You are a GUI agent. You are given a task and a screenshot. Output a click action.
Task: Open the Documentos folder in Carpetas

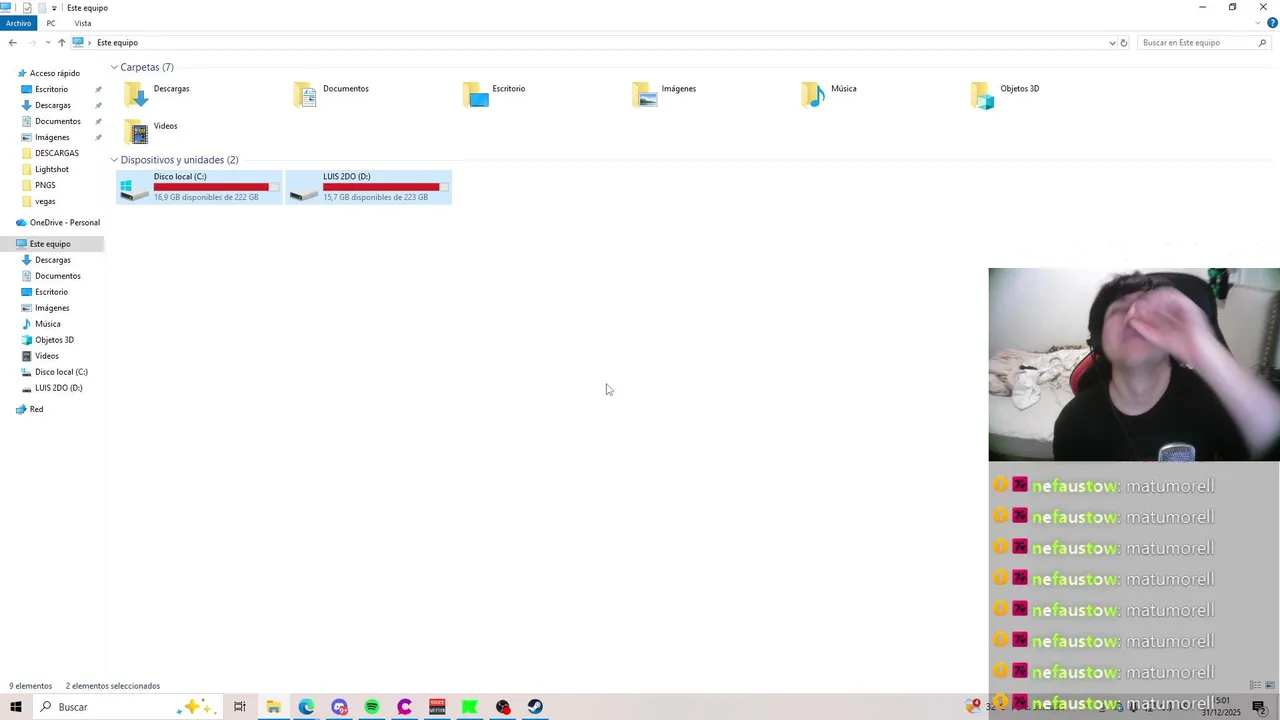coord(331,94)
